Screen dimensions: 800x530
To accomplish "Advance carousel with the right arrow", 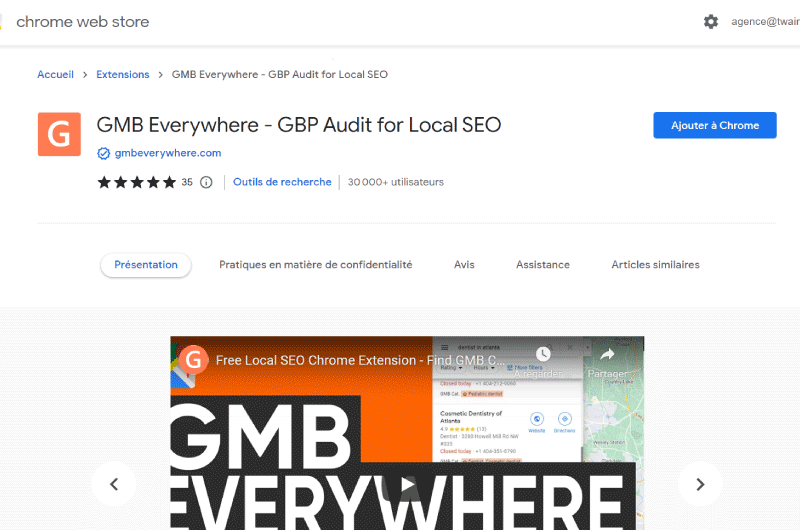I will point(699,484).
